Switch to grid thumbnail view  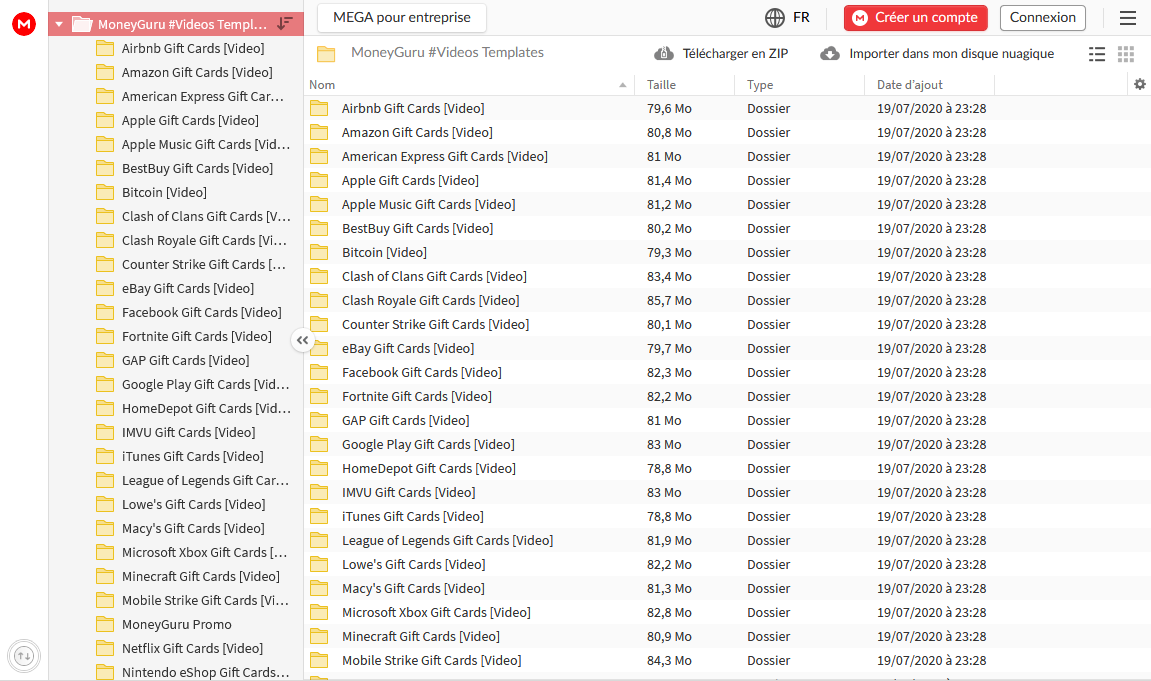[1125, 54]
